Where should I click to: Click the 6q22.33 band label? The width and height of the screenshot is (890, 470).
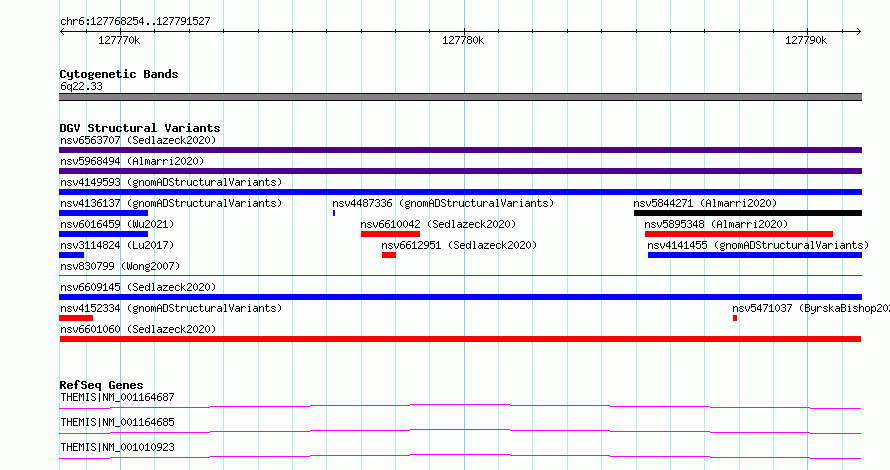(x=81, y=86)
